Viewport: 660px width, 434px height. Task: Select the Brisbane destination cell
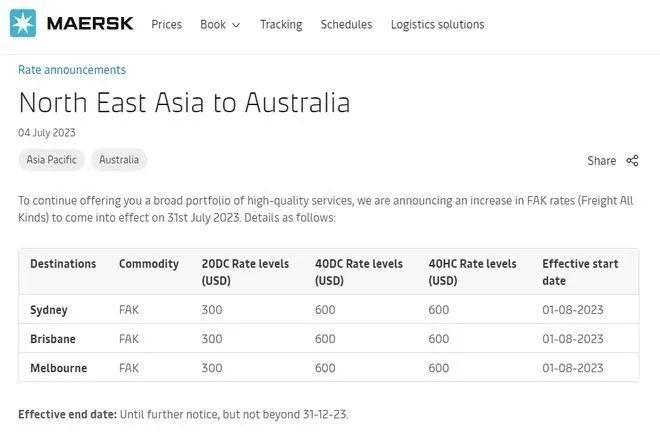pyautogui.click(x=53, y=339)
